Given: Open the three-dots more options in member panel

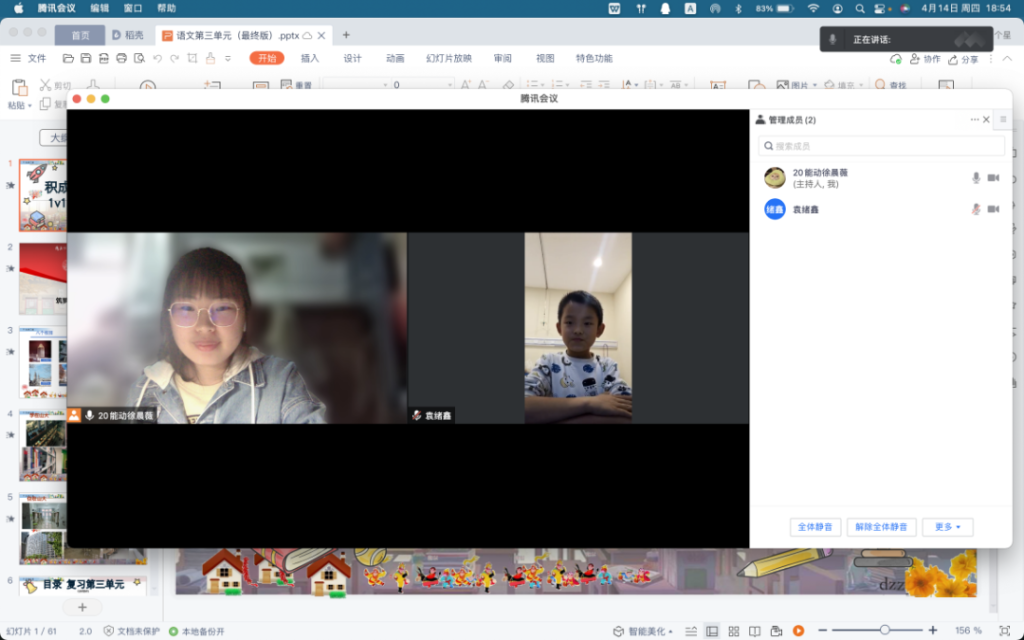Looking at the screenshot, I should point(974,120).
